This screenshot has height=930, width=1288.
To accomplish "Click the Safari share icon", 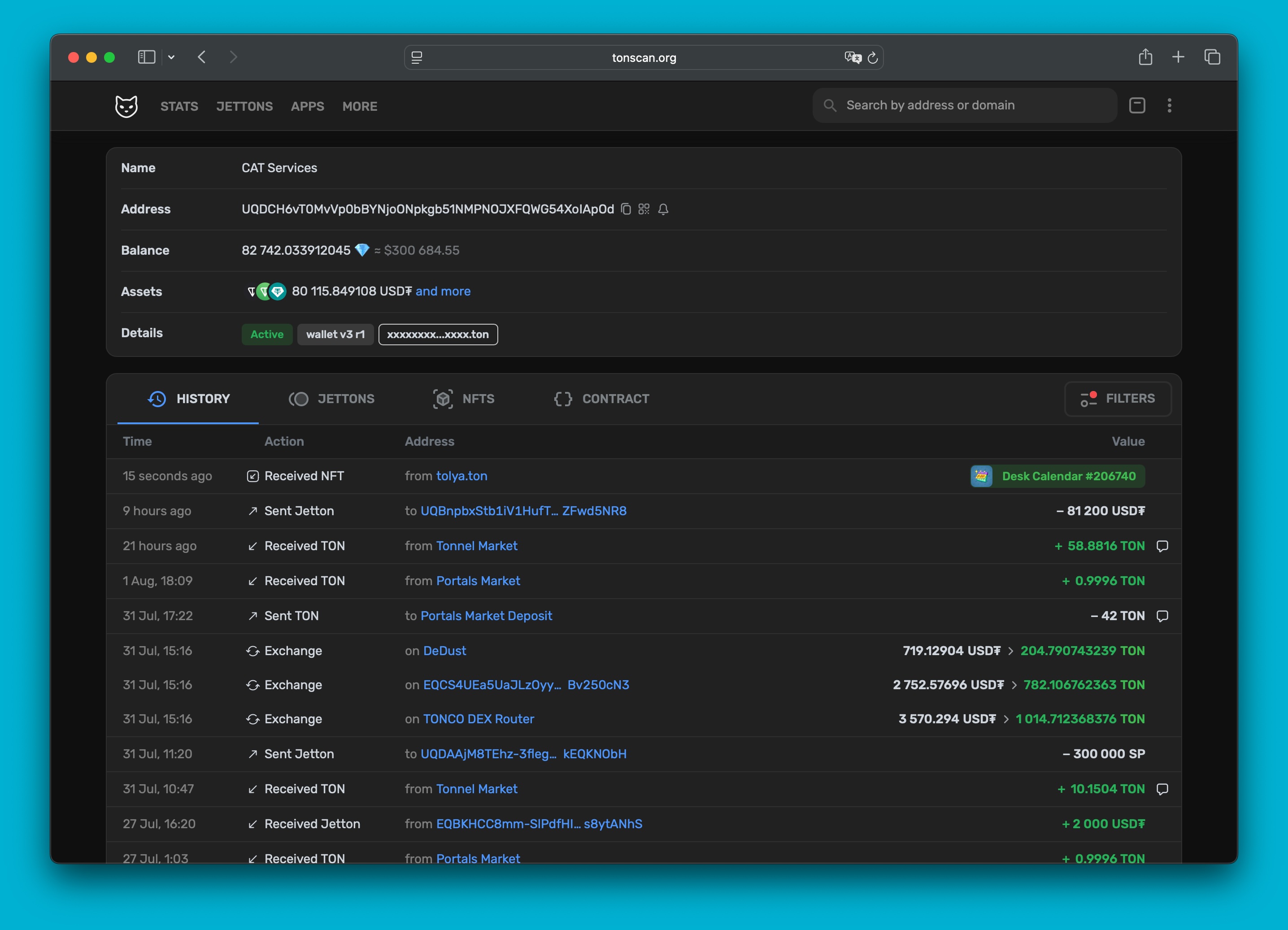I will click(1145, 57).
